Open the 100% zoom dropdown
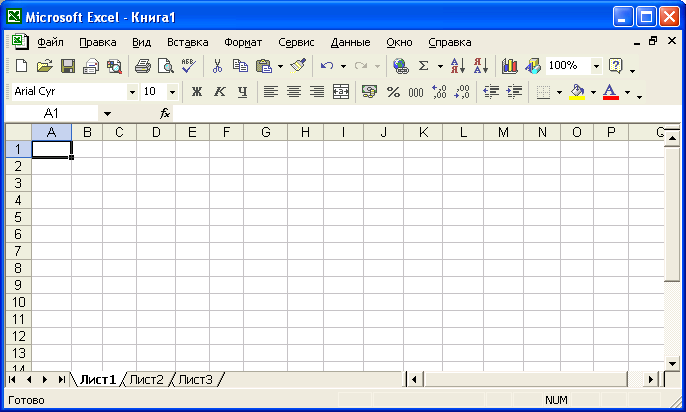Image resolution: width=686 pixels, height=412 pixels. pos(596,66)
